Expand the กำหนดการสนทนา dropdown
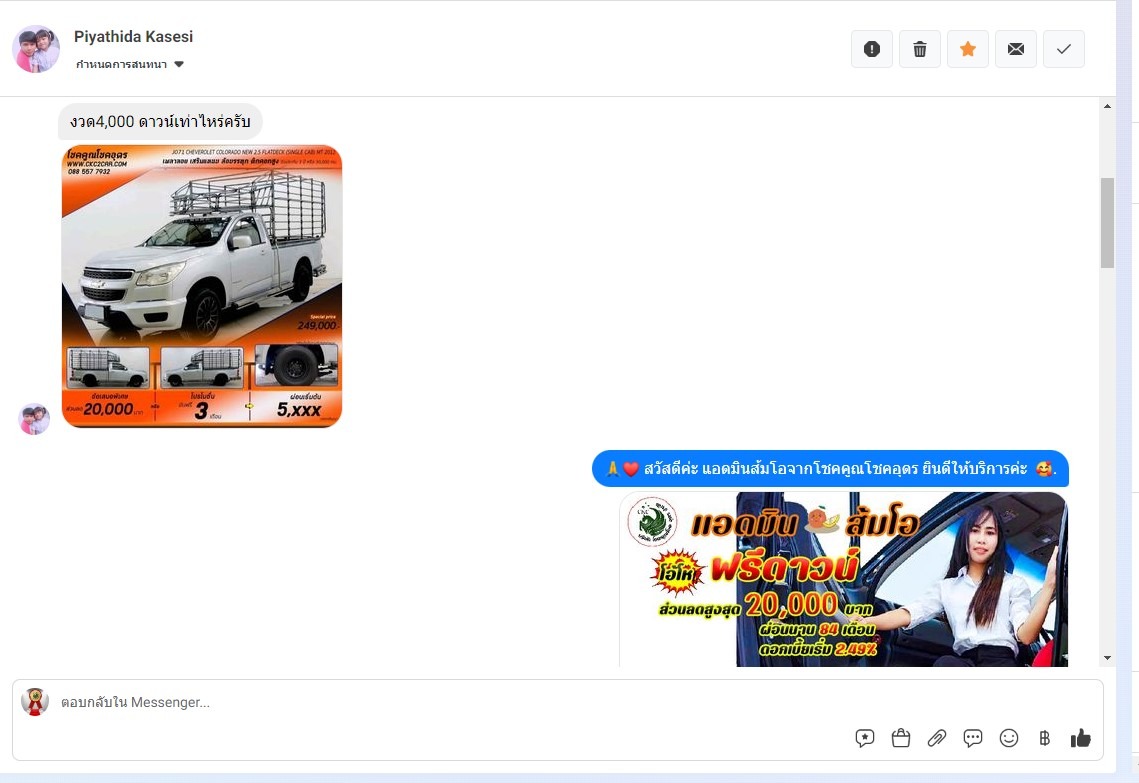 pos(129,64)
